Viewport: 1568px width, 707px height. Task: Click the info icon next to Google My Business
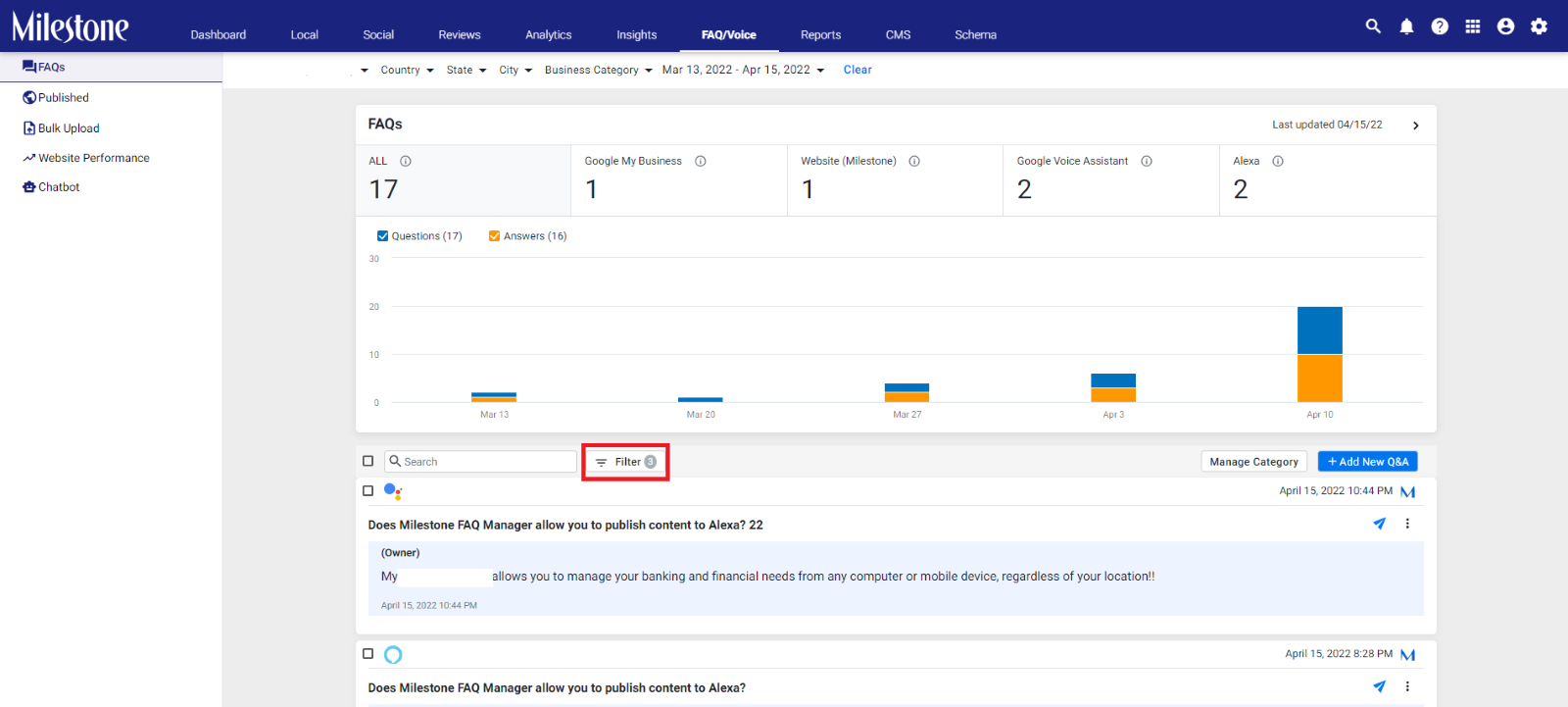701,161
